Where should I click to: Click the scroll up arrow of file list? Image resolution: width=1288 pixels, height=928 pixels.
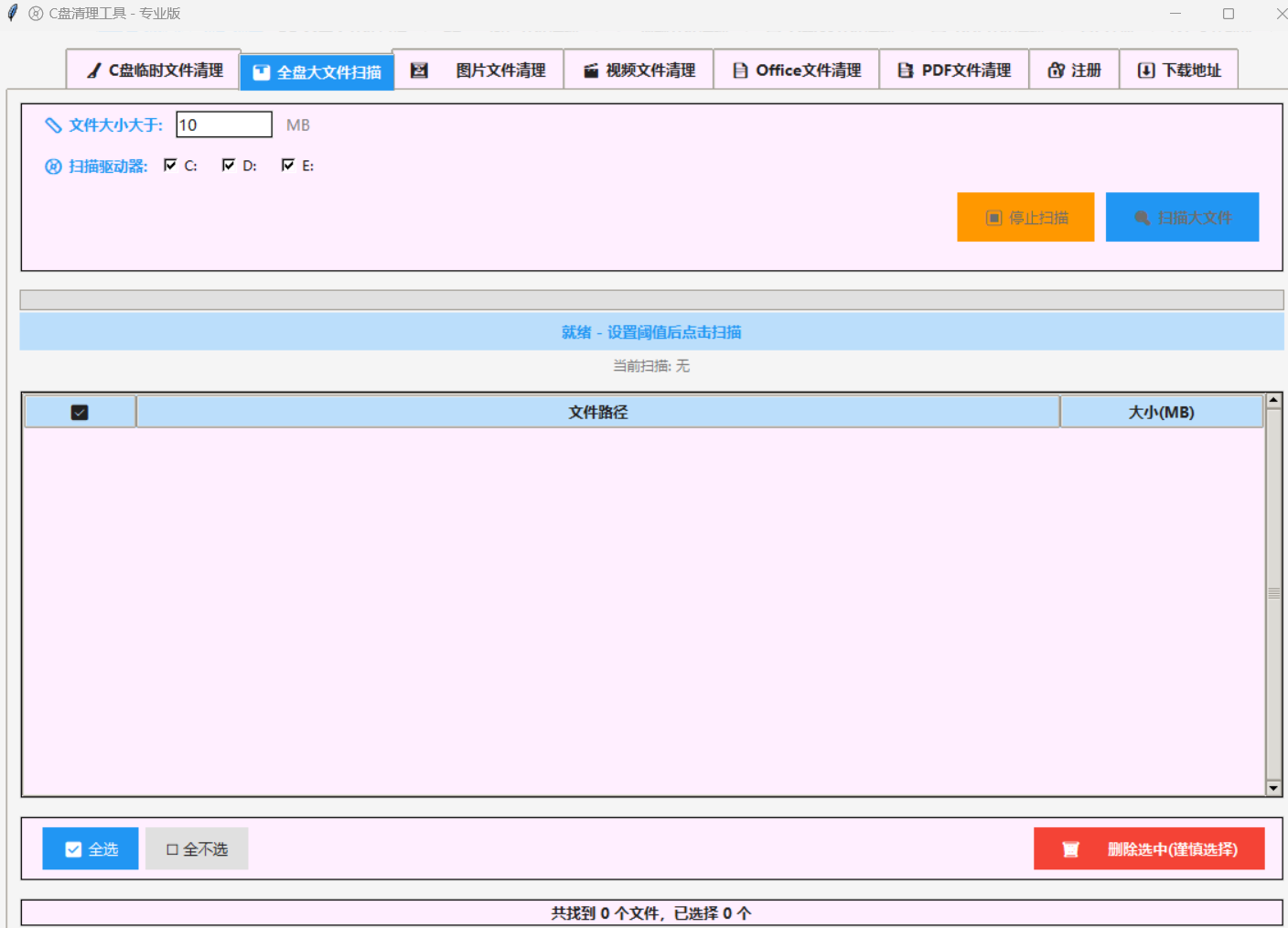click(1272, 401)
